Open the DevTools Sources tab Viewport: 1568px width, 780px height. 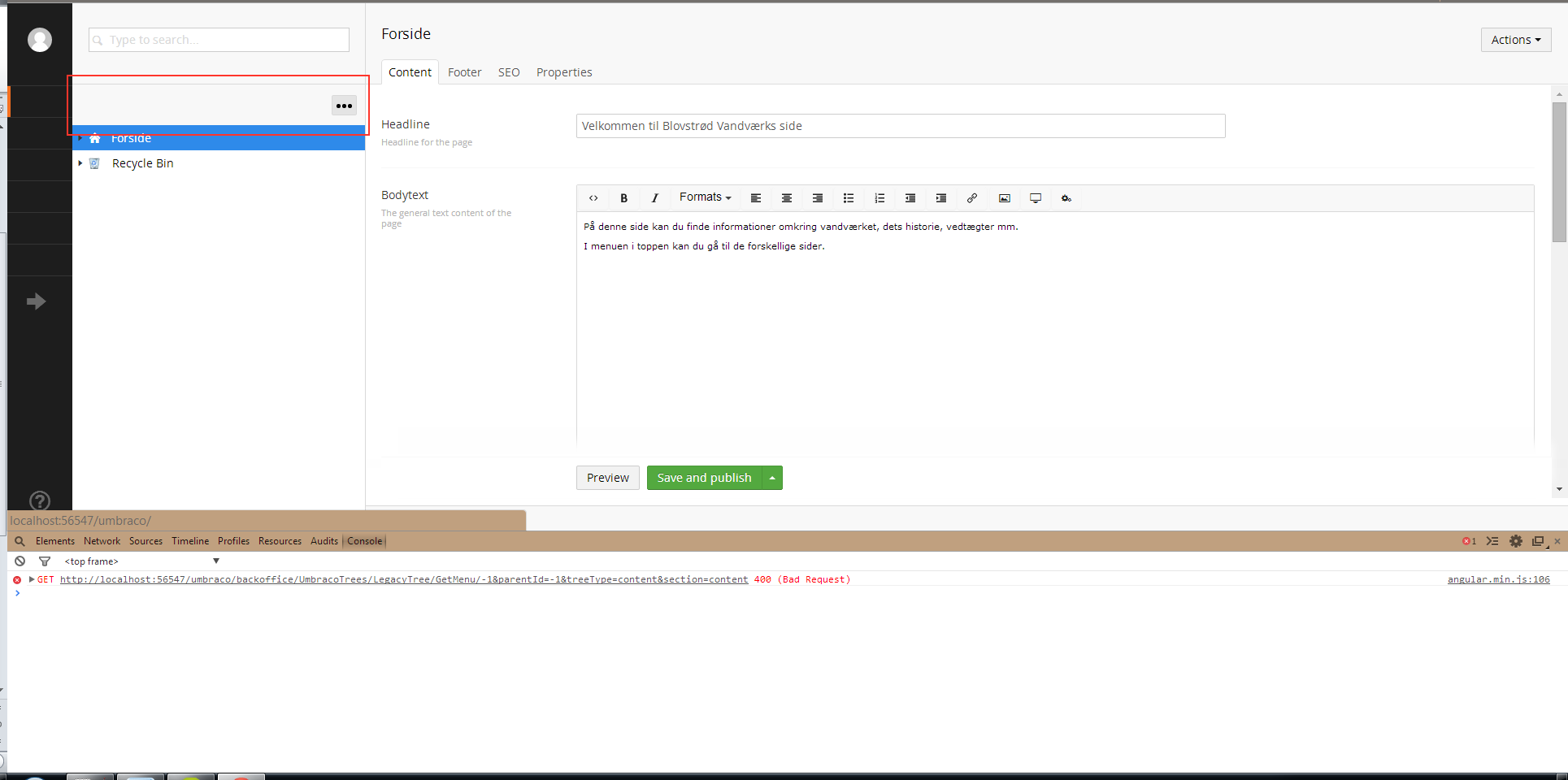146,541
